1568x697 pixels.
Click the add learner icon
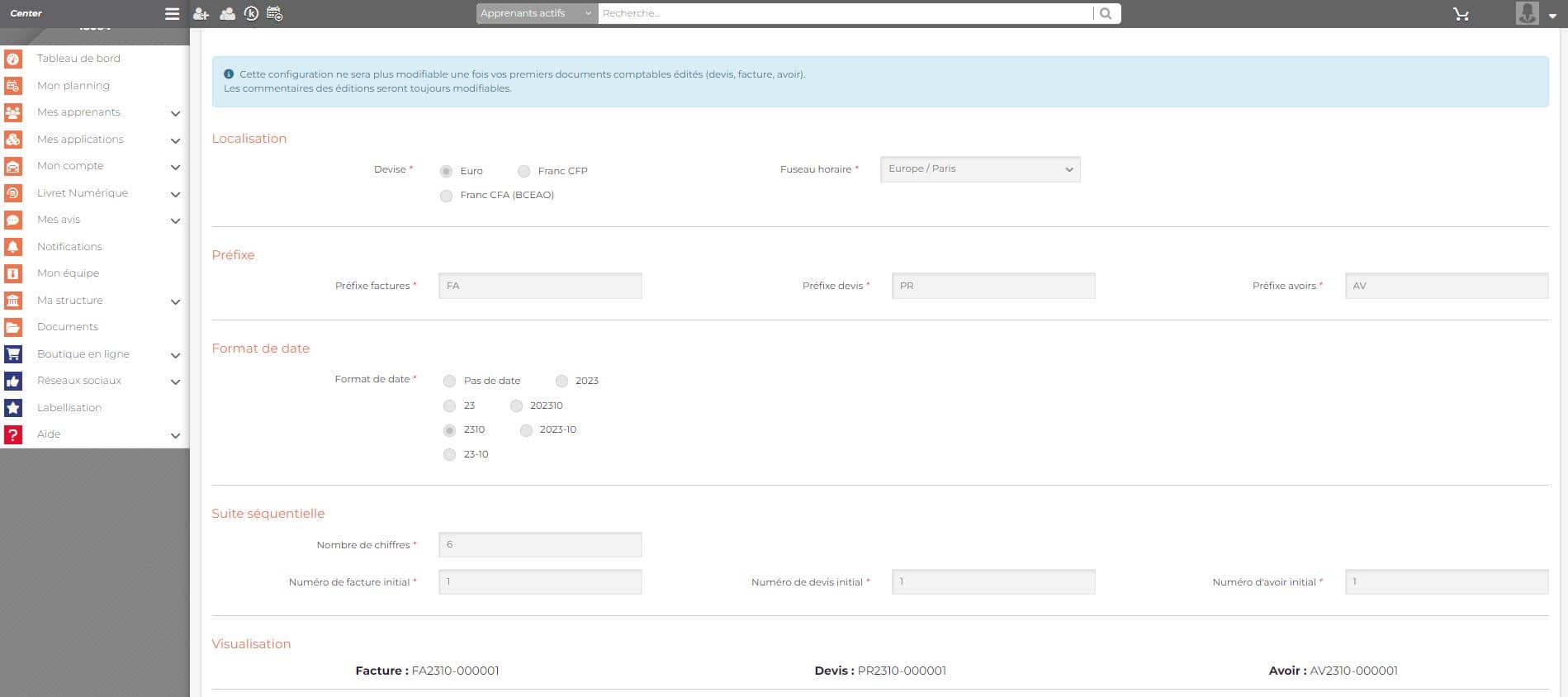click(x=201, y=14)
